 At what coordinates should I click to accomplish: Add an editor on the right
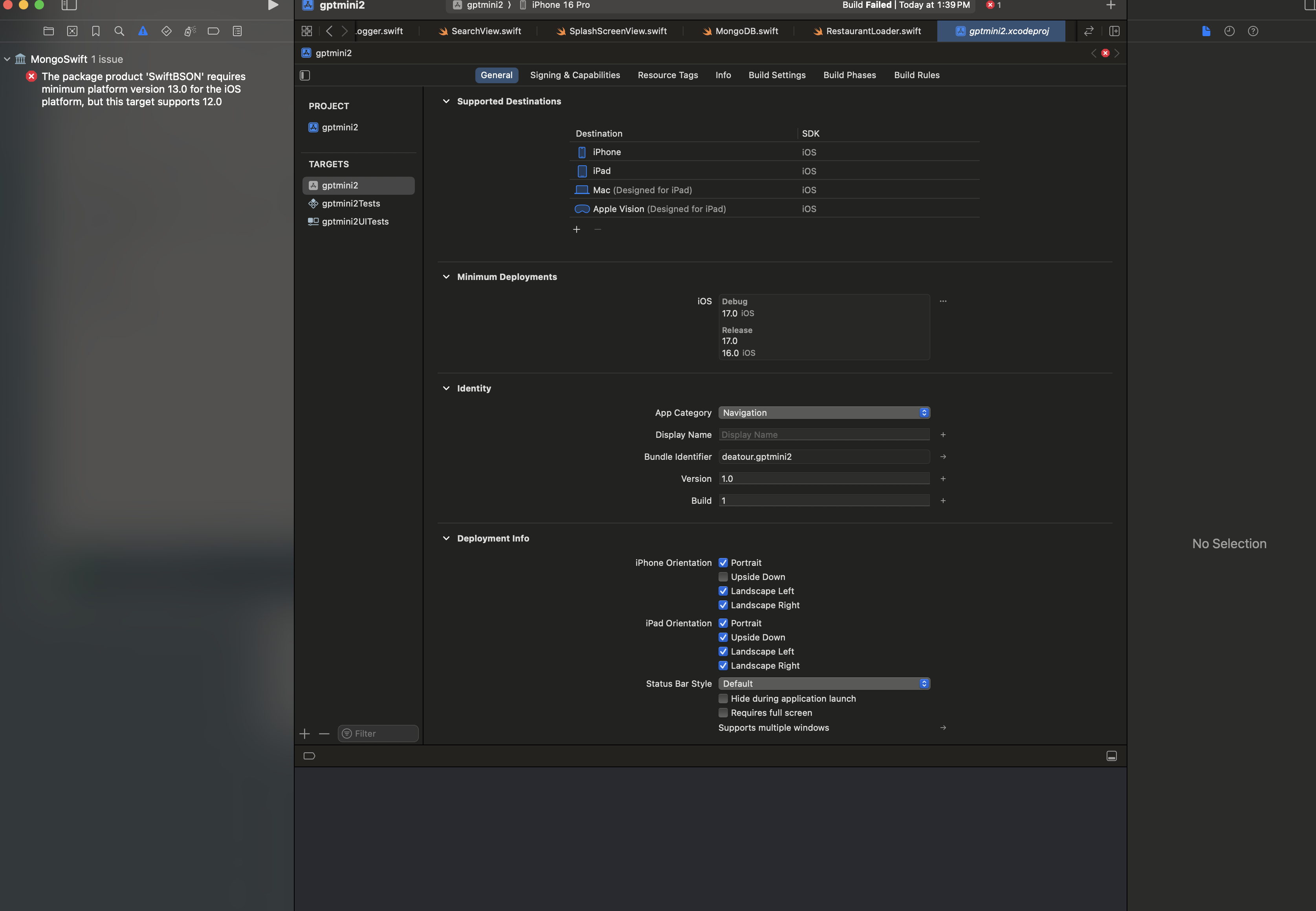pyautogui.click(x=1114, y=31)
